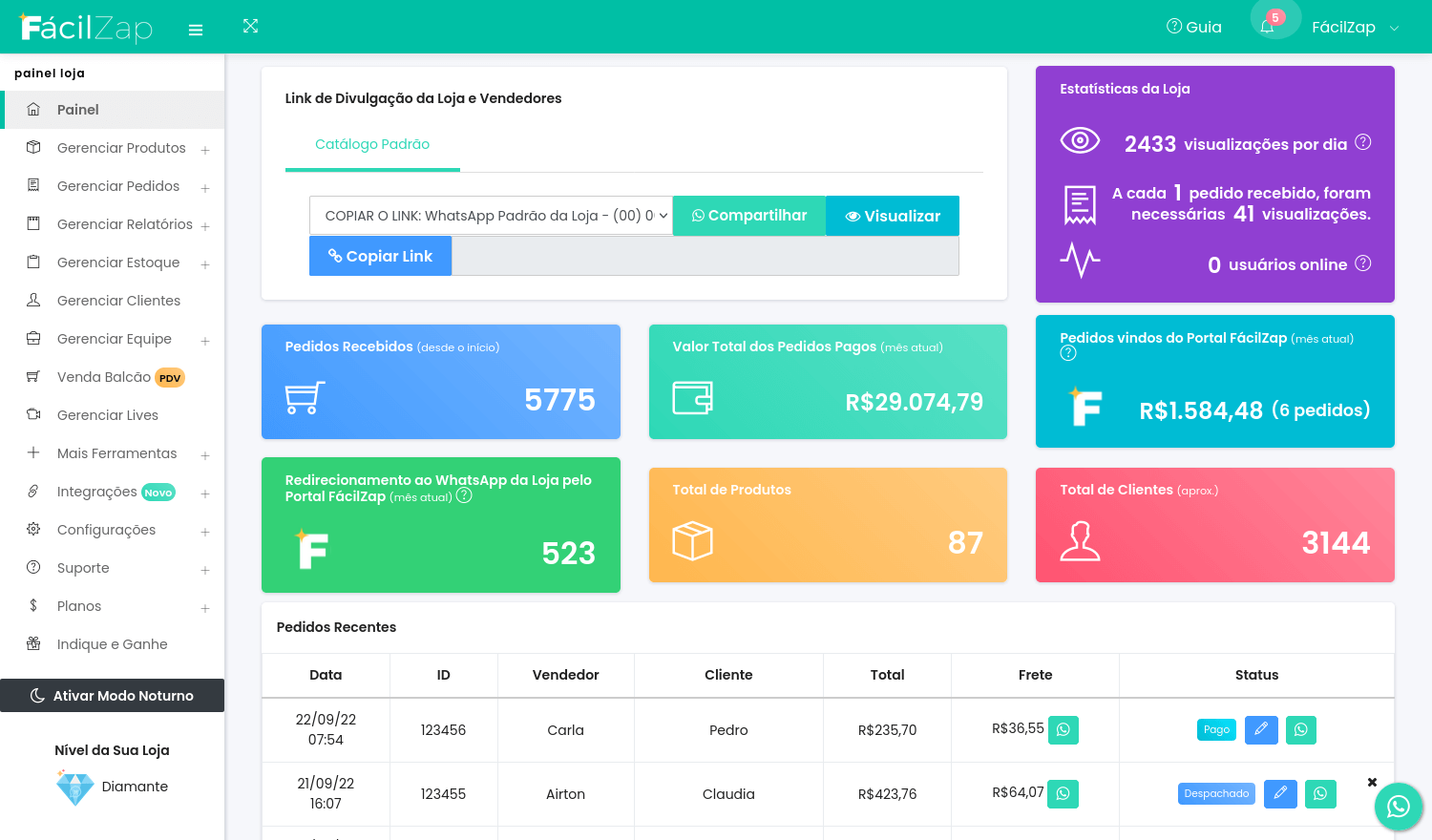Expand the Gerenciar Produtos plus icon
Screen dimensions: 1432x840
click(205, 150)
